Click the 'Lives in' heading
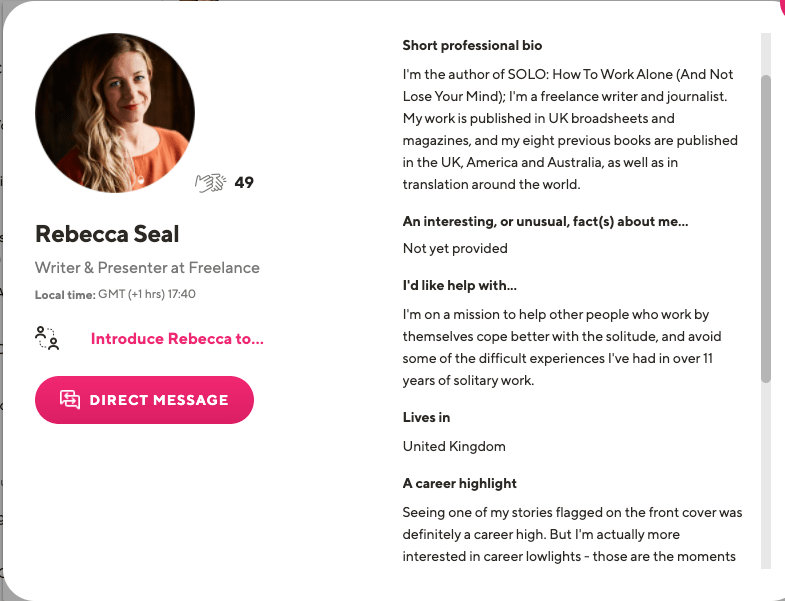785x601 pixels. (x=426, y=417)
